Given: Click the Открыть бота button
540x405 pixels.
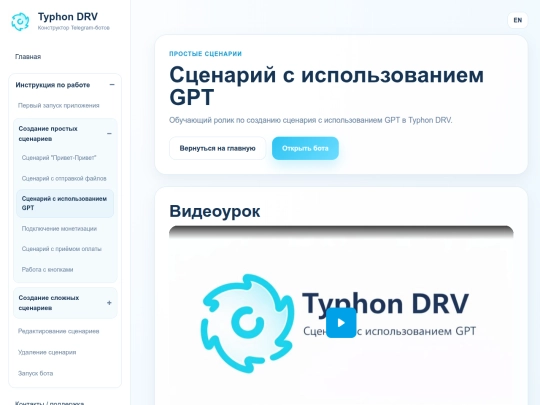Looking at the screenshot, I should click(x=305, y=148).
